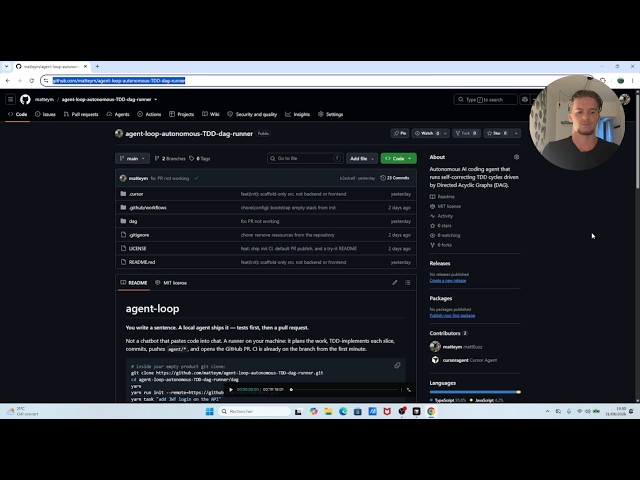The image size is (640, 480).
Task: Click the Go to file search field
Action: (305, 158)
